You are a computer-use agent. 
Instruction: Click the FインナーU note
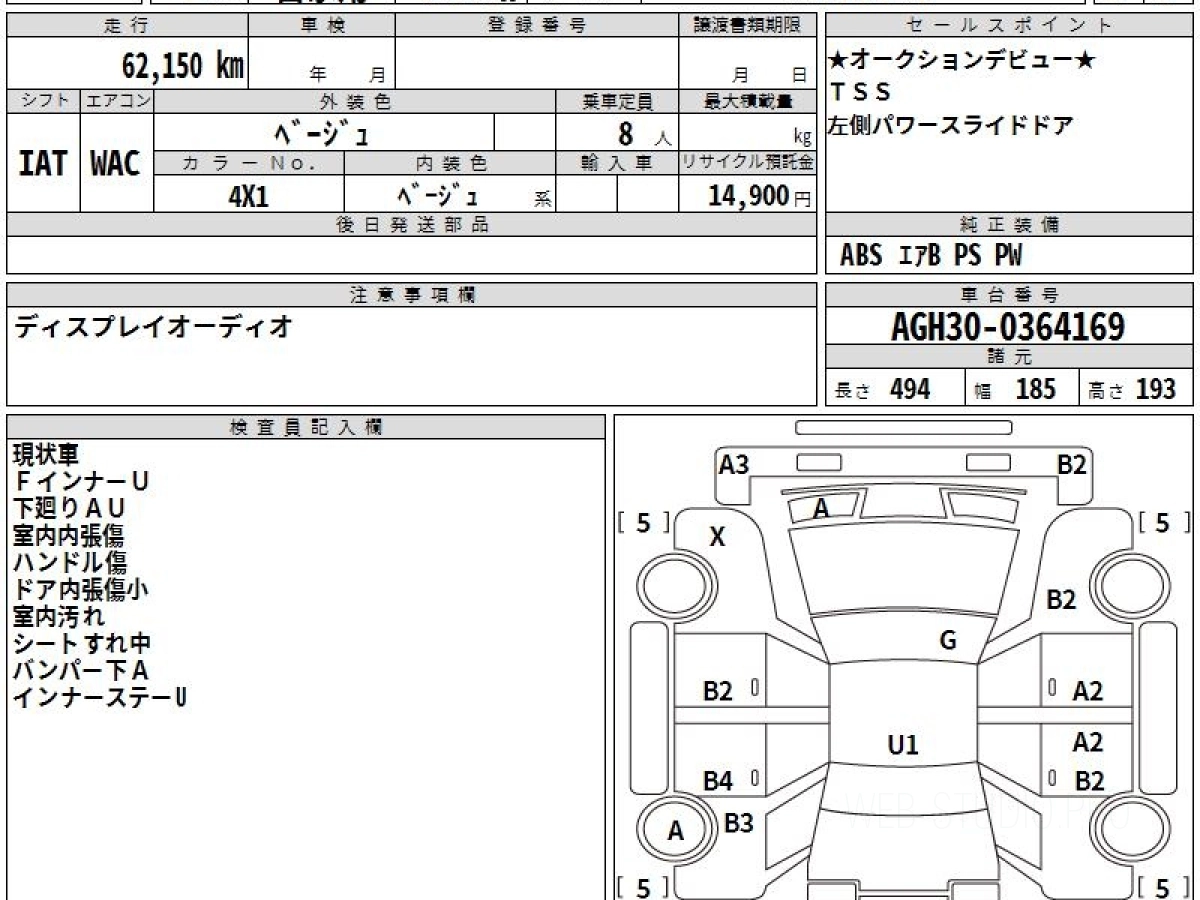pos(81,482)
